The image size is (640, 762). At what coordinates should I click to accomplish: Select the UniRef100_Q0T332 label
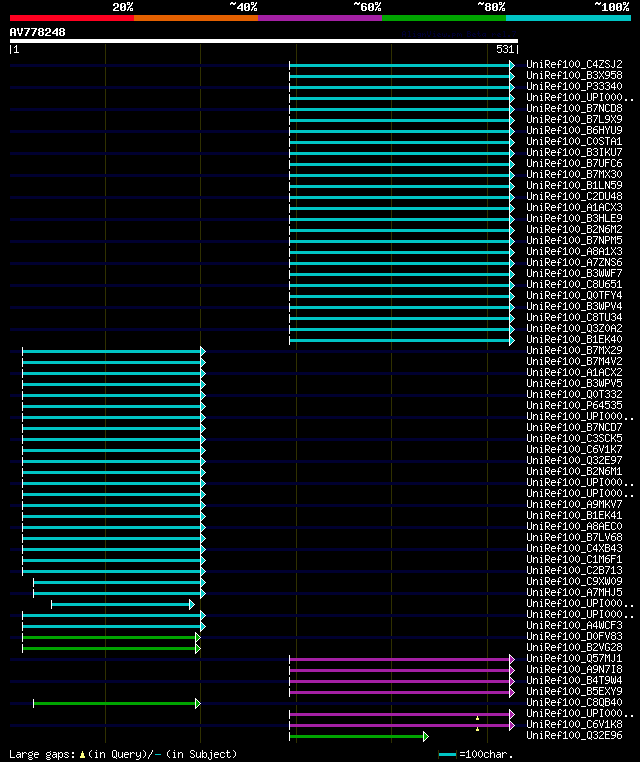click(x=574, y=394)
